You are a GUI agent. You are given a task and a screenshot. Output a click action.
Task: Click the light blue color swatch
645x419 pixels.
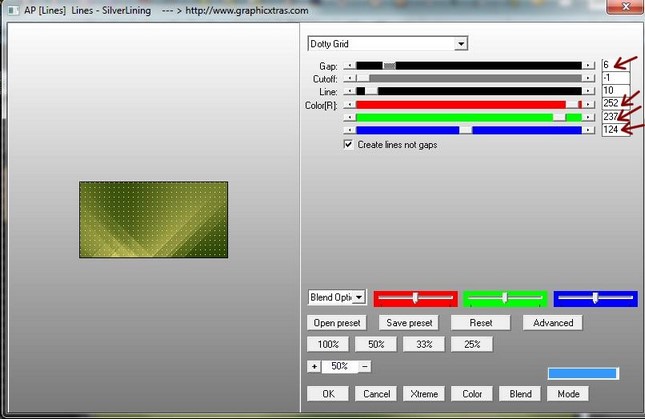click(x=582, y=373)
